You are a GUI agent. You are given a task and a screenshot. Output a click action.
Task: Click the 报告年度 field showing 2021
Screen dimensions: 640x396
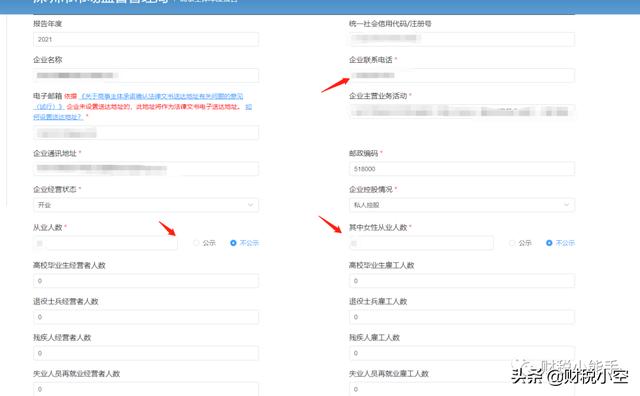146,39
